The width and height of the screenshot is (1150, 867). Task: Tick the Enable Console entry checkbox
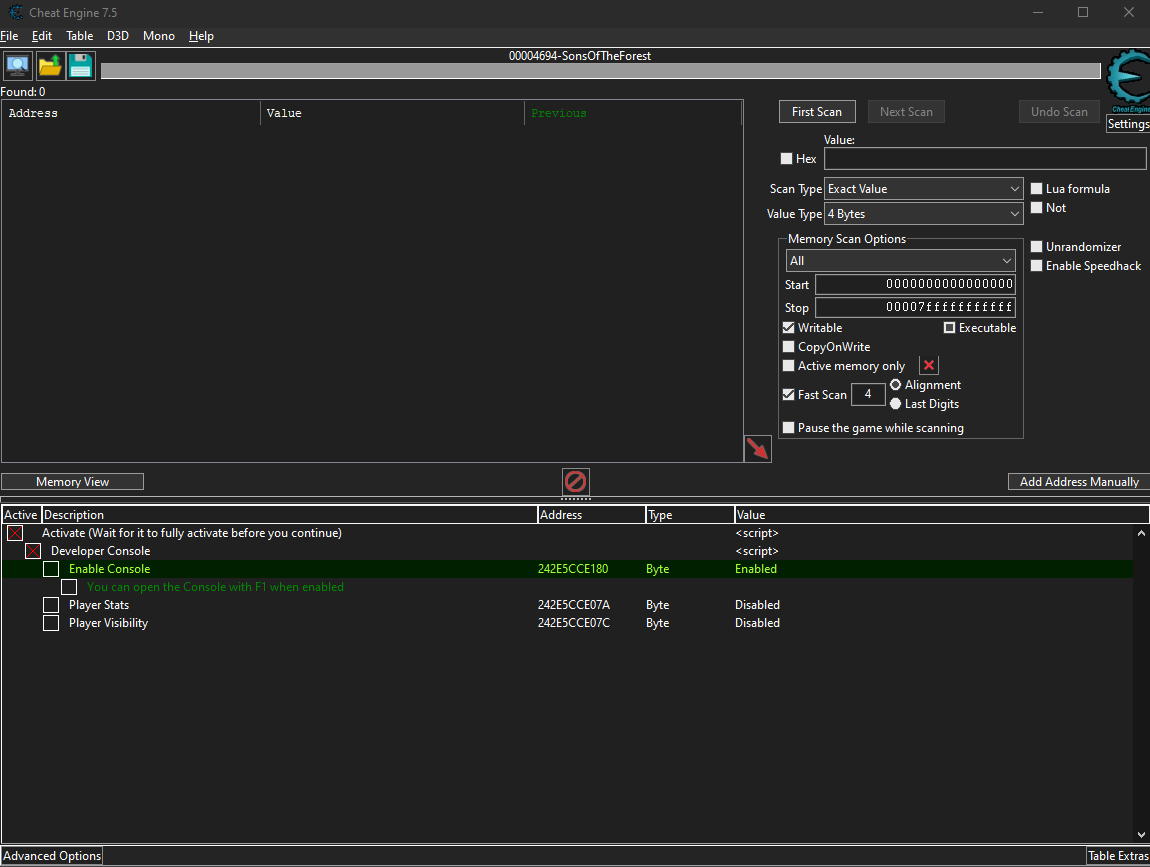(51, 569)
